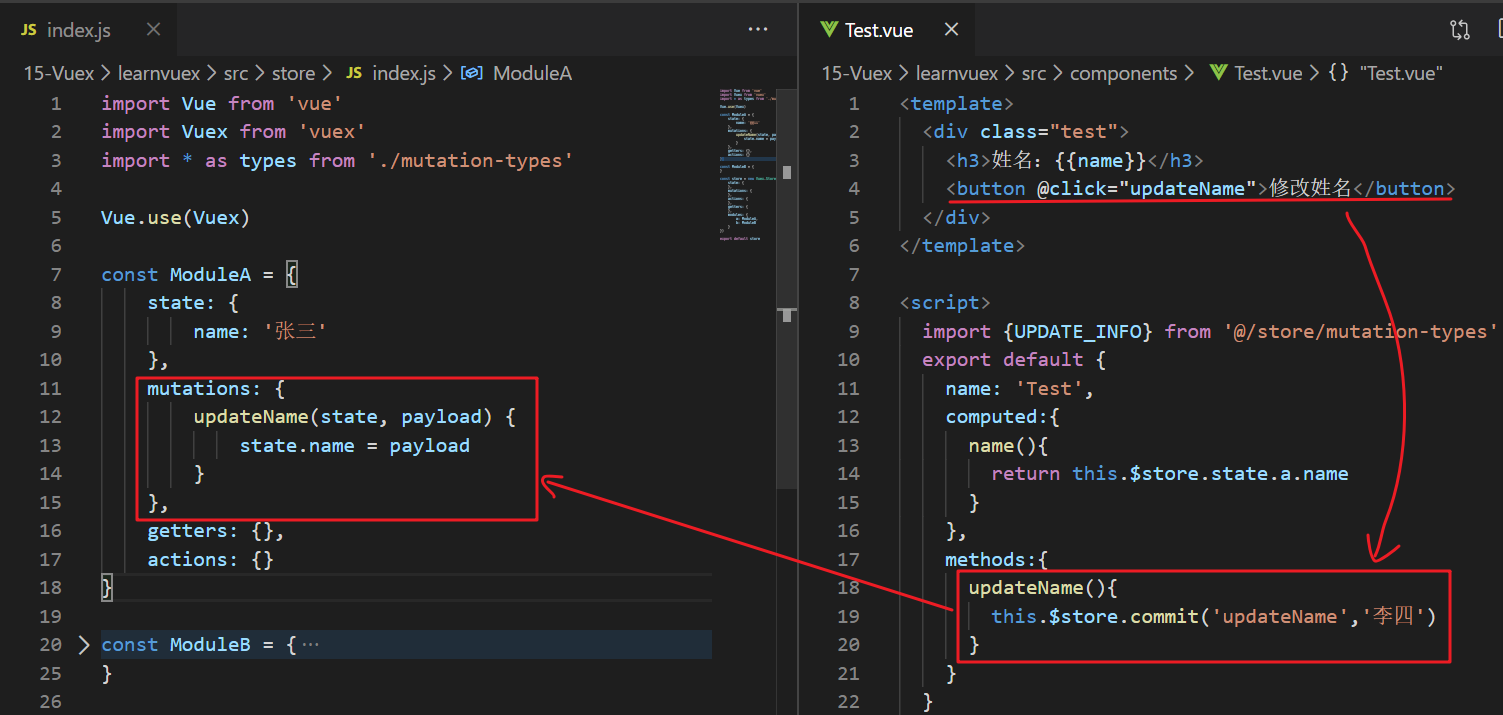Click line number 11 in index.js gutter
Viewport: 1503px width, 715px height.
tap(50, 388)
